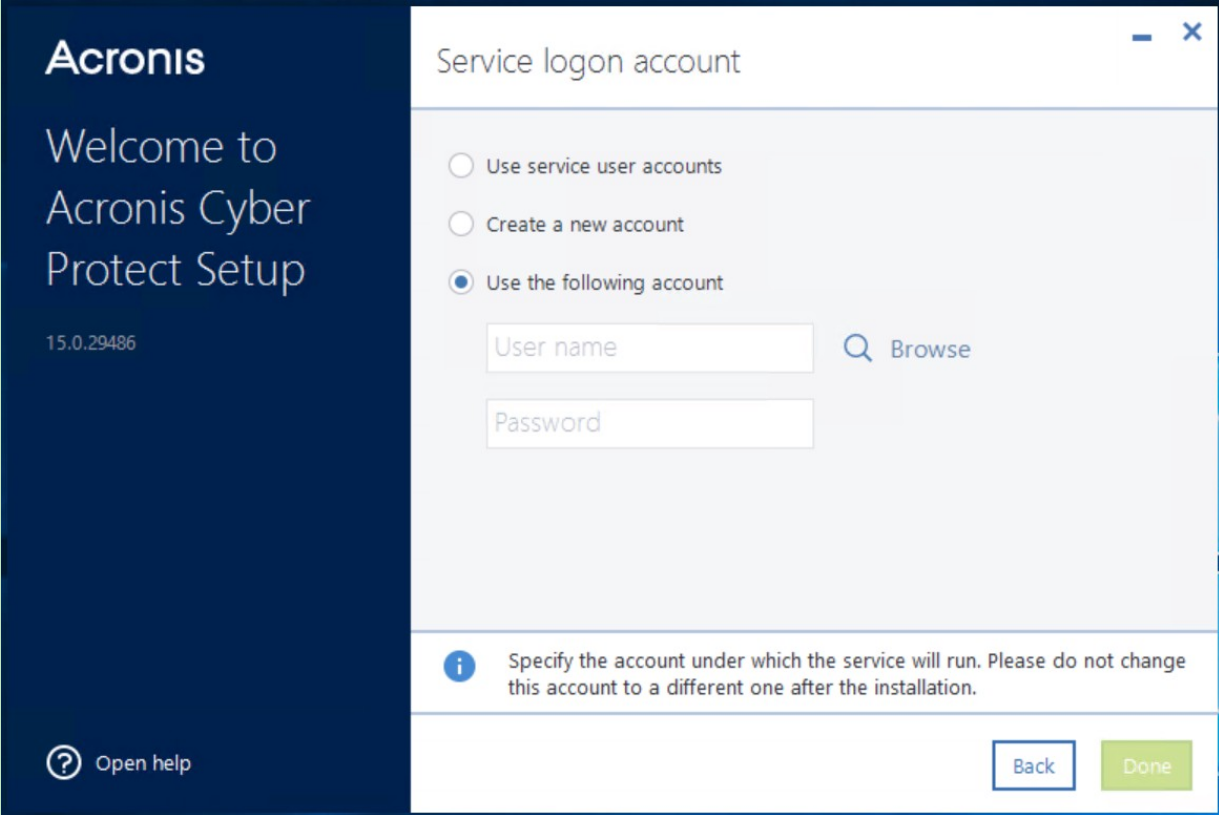Minimize the Acronis setup window
This screenshot has width=1219, height=815.
pyautogui.click(x=1142, y=38)
